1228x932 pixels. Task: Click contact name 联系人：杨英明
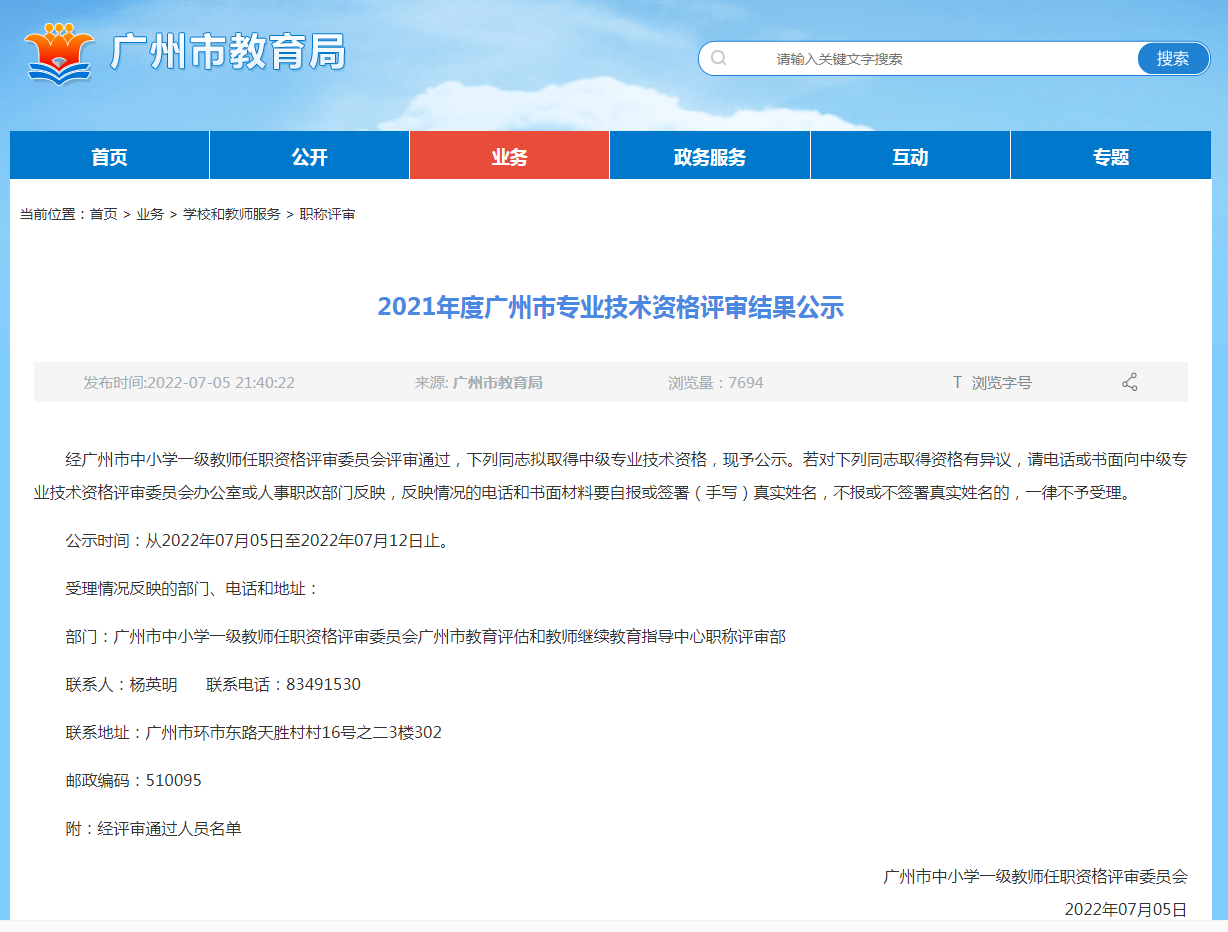point(122,685)
